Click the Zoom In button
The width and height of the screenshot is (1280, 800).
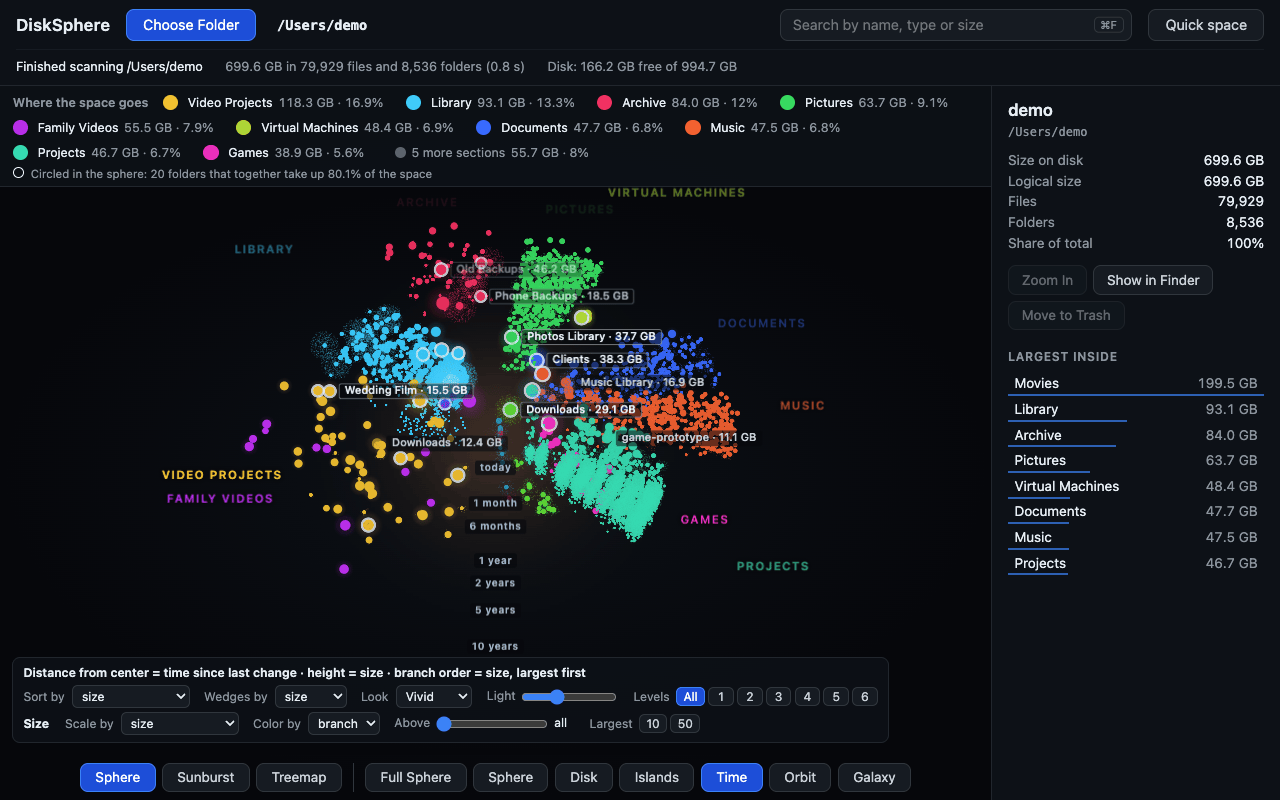[x=1048, y=280]
